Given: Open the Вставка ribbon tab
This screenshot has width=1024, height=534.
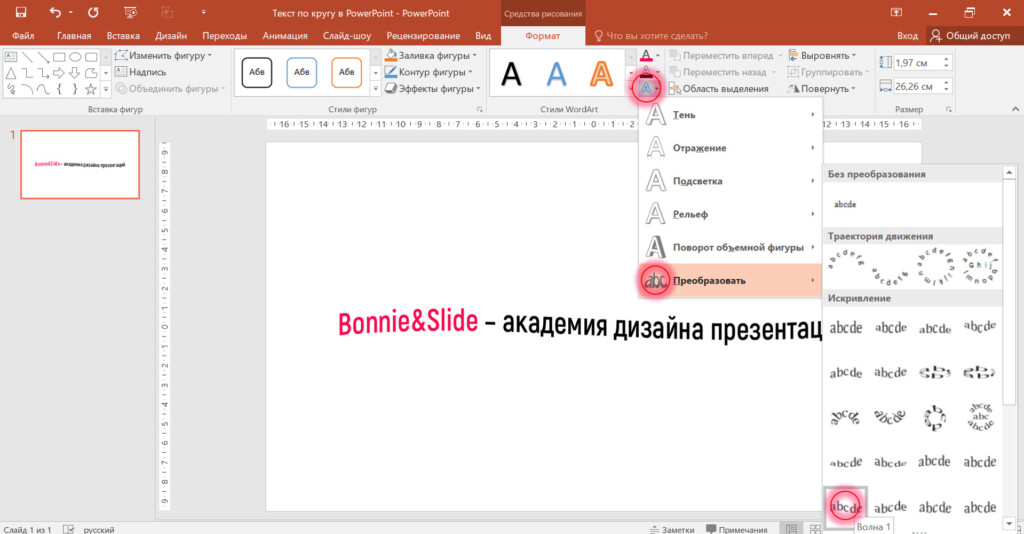Looking at the screenshot, I should pos(123,36).
